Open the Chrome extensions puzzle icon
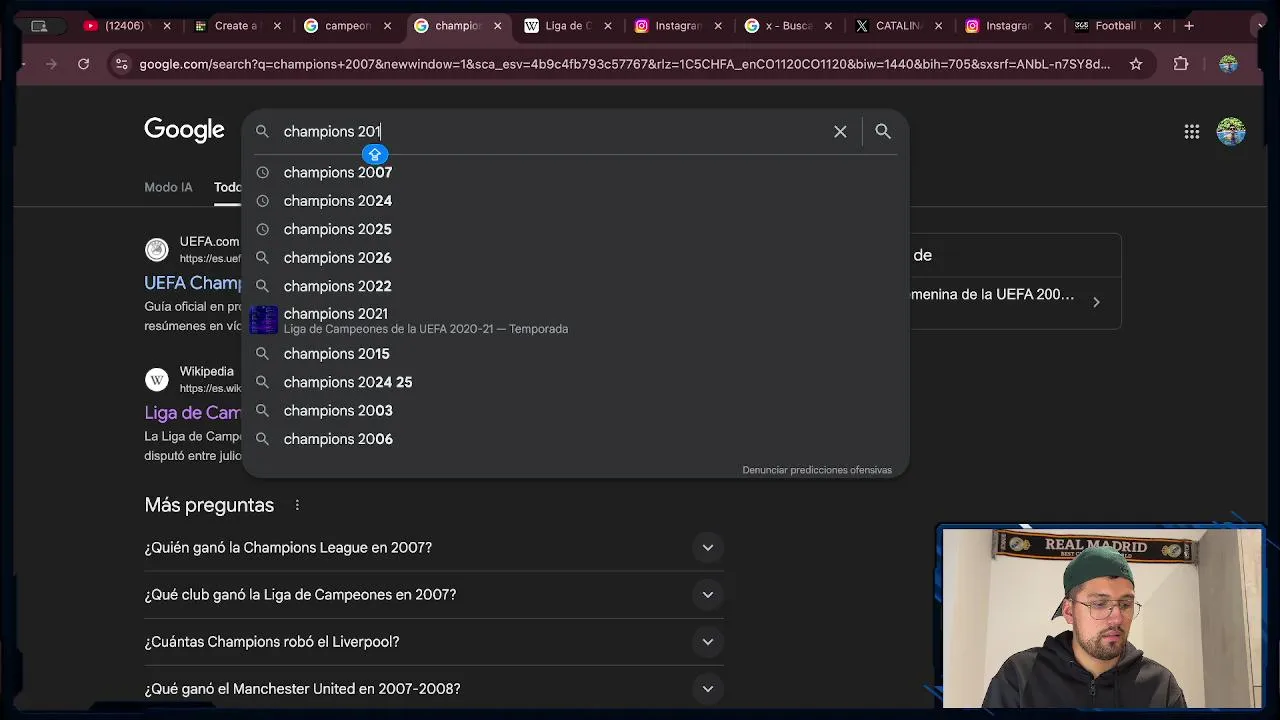This screenshot has height=720, width=1280. [1181, 64]
